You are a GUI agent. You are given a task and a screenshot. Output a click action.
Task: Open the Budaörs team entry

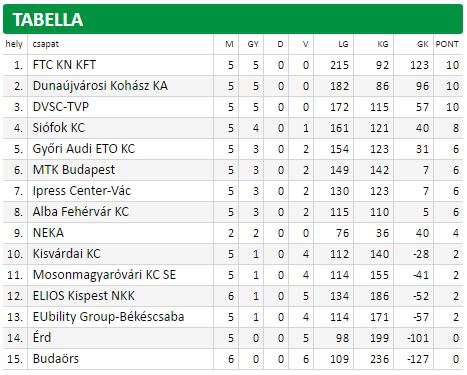click(x=56, y=359)
